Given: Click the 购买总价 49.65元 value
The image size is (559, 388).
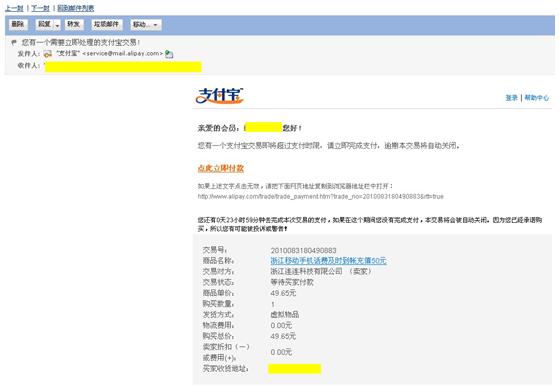Looking at the screenshot, I should pos(283,336).
